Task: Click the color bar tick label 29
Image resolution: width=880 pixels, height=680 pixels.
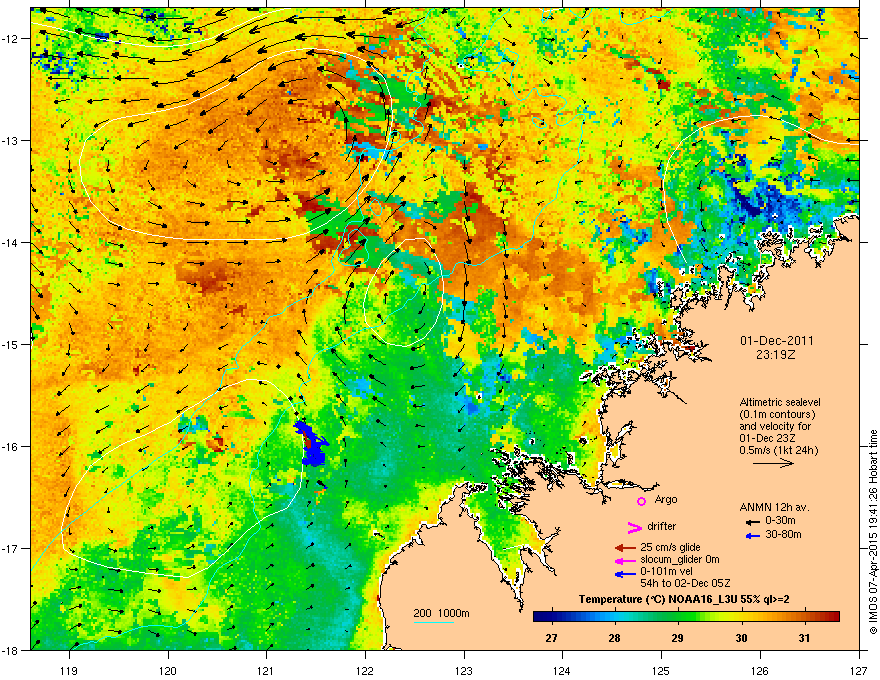Action: (x=677, y=638)
